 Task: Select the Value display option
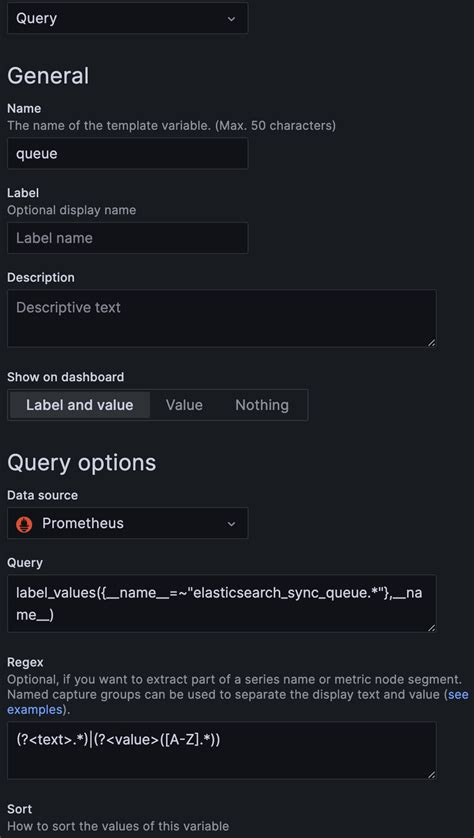pyautogui.click(x=184, y=405)
